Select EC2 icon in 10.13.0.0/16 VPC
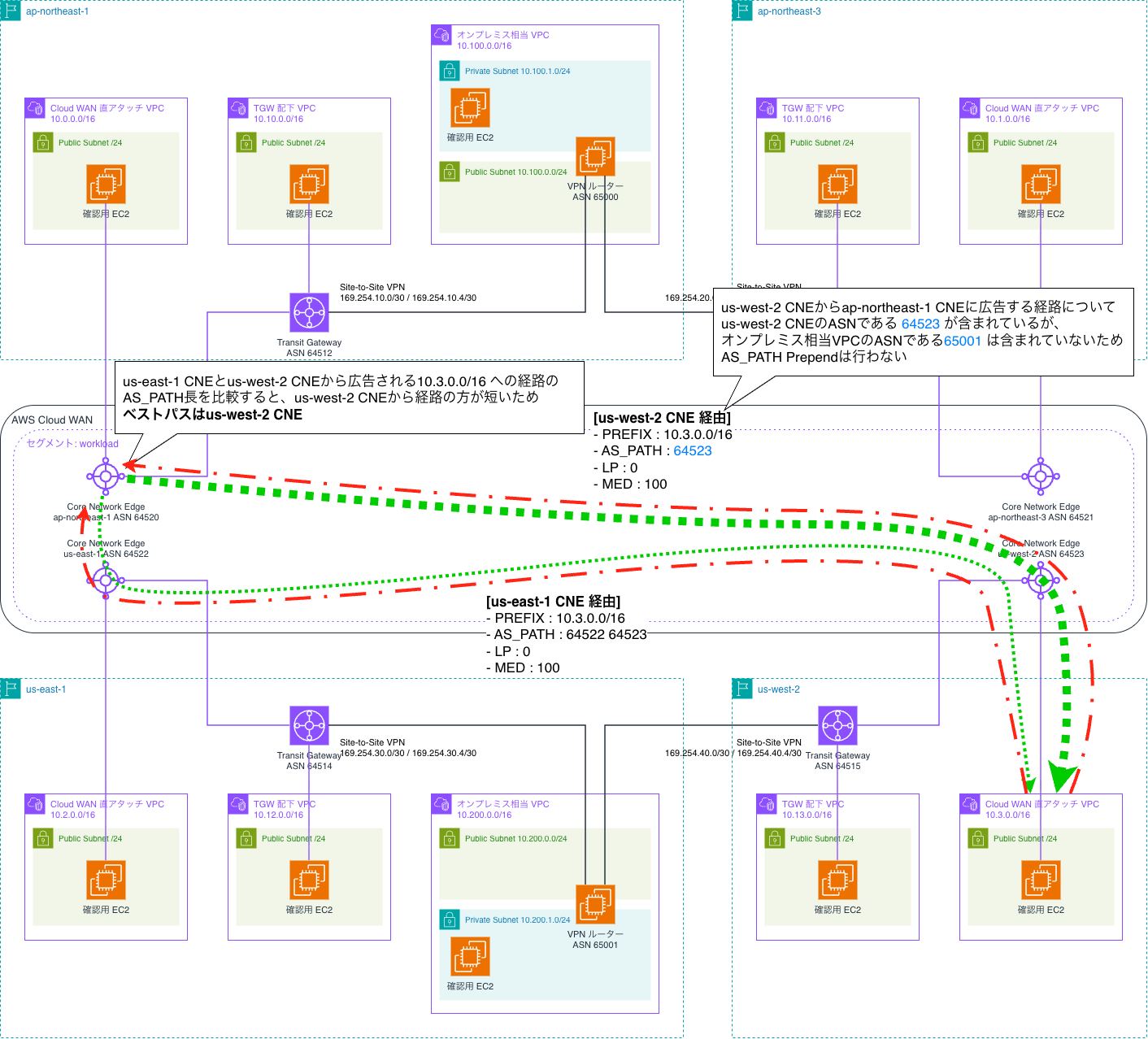Viewport: 1148px width, 1039px height. tap(837, 880)
